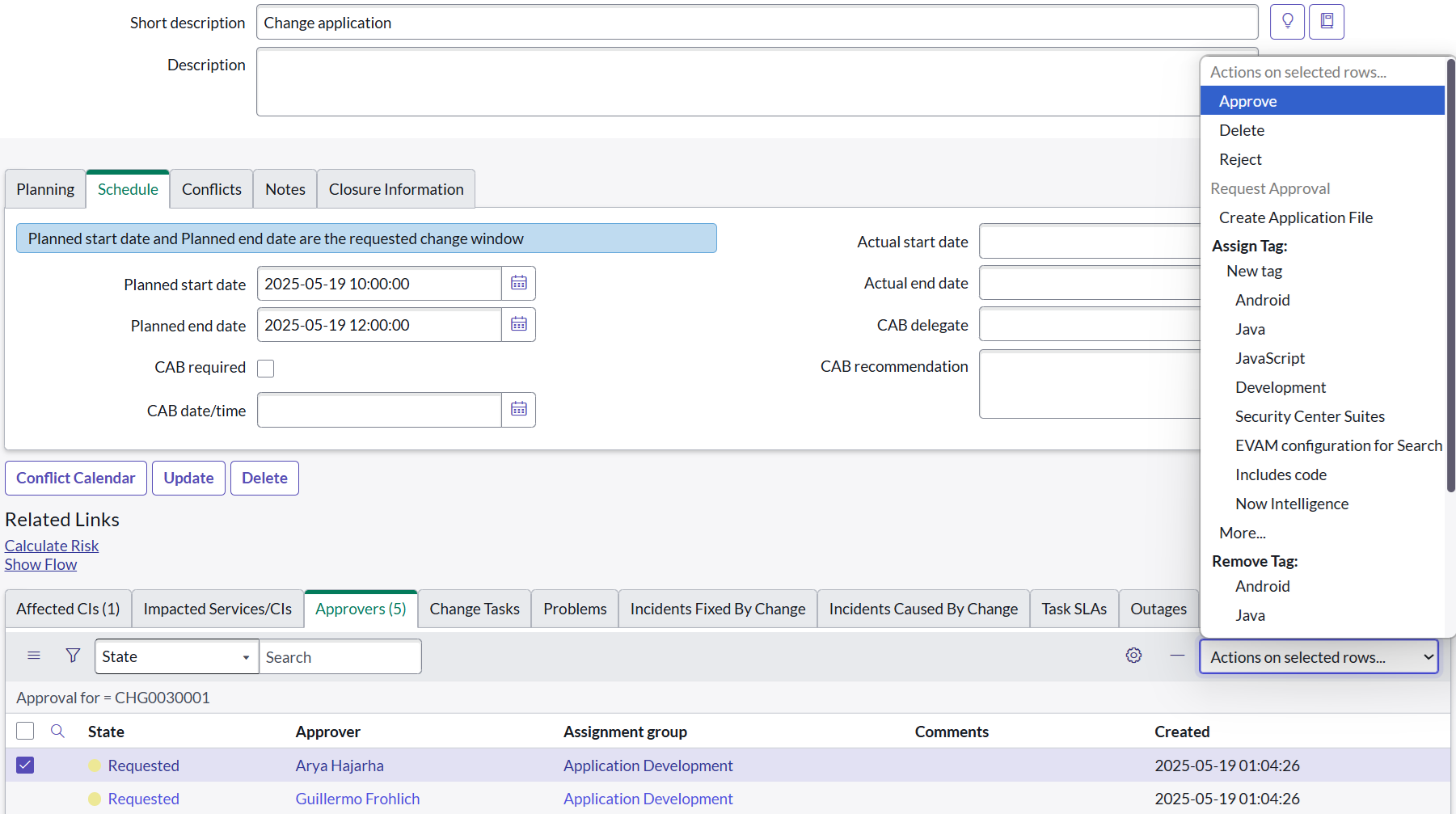Assign the Security Center Suites tag

pos(1322,416)
